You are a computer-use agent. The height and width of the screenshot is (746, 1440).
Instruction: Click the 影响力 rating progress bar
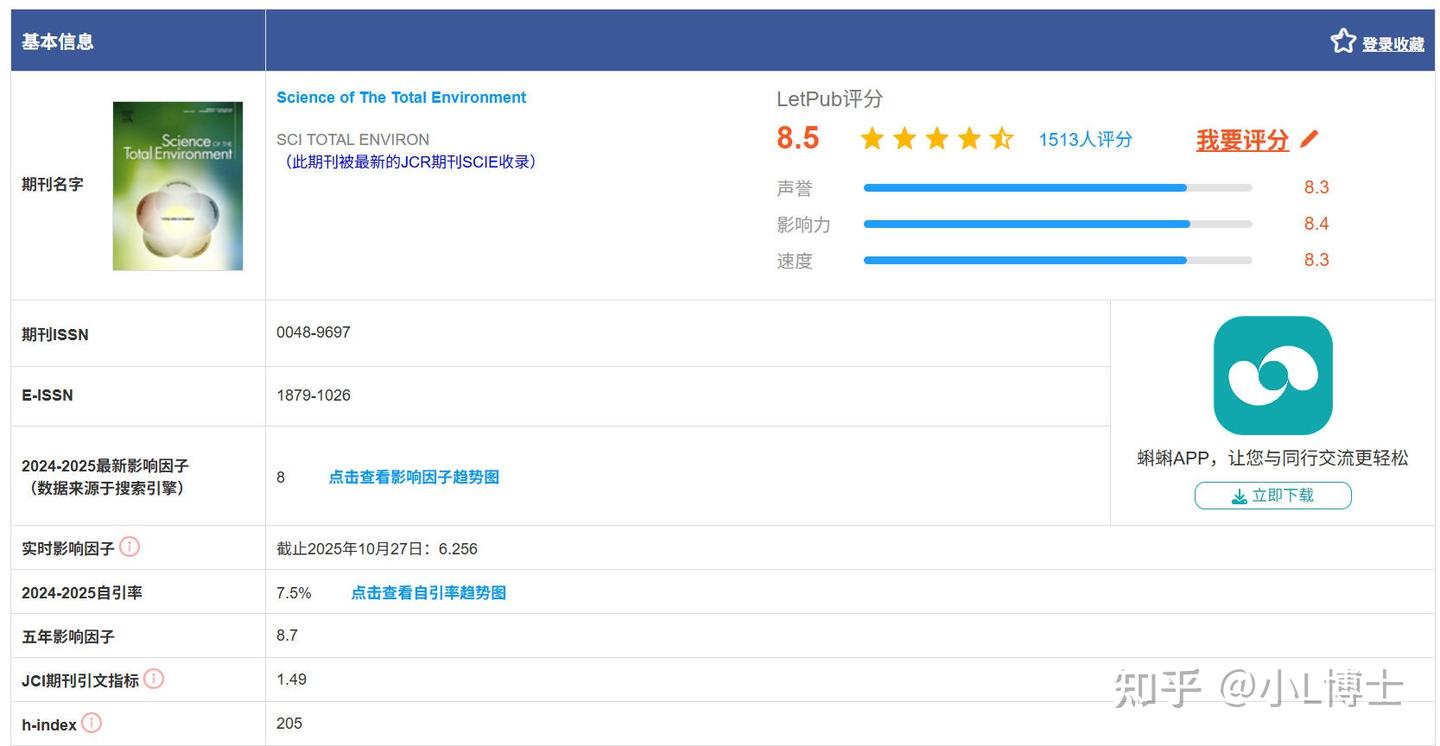pyautogui.click(x=1057, y=224)
